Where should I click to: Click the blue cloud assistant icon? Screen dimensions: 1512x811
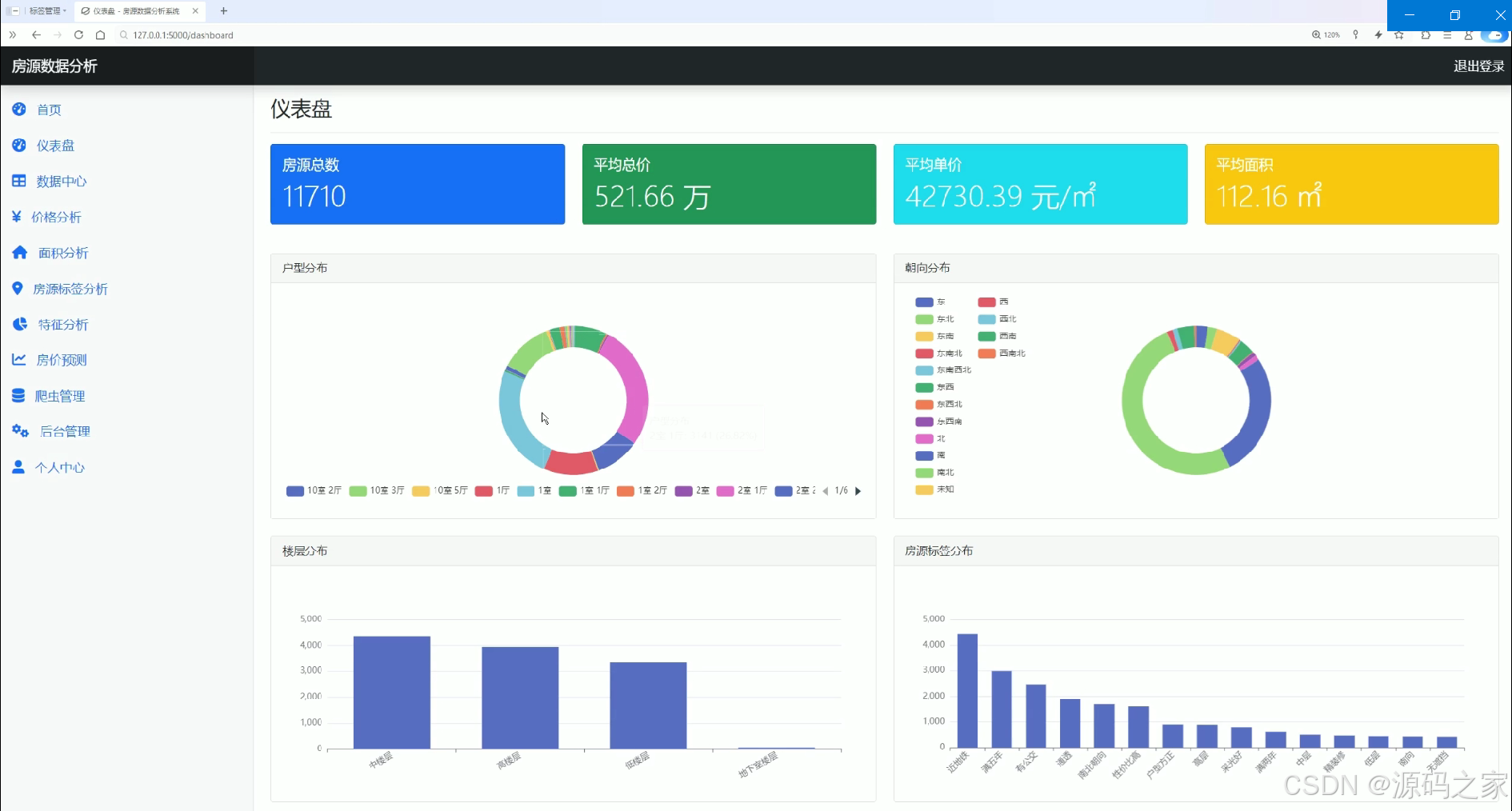1494,35
